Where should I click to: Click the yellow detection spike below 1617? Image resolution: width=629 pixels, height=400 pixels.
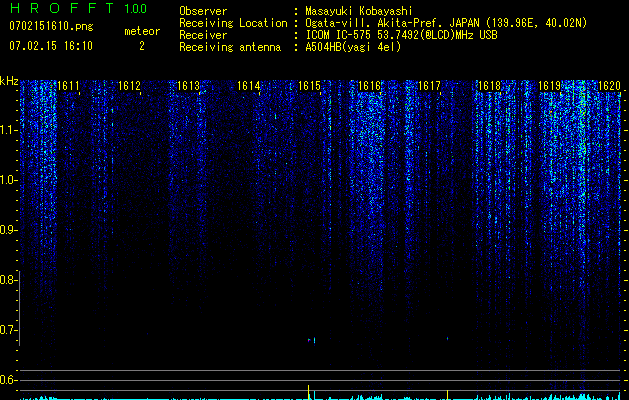point(447,394)
